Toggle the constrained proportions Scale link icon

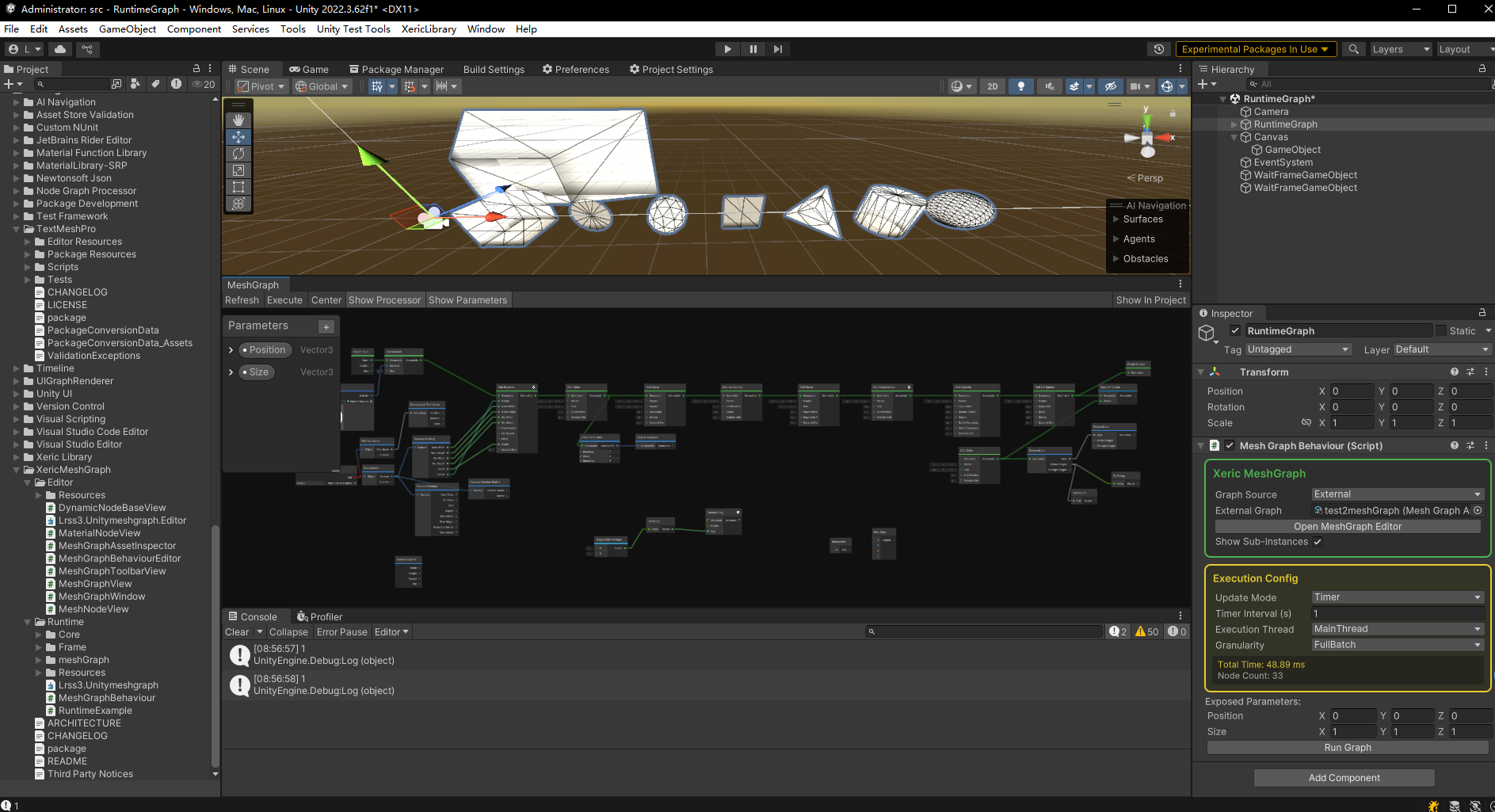(x=1306, y=422)
